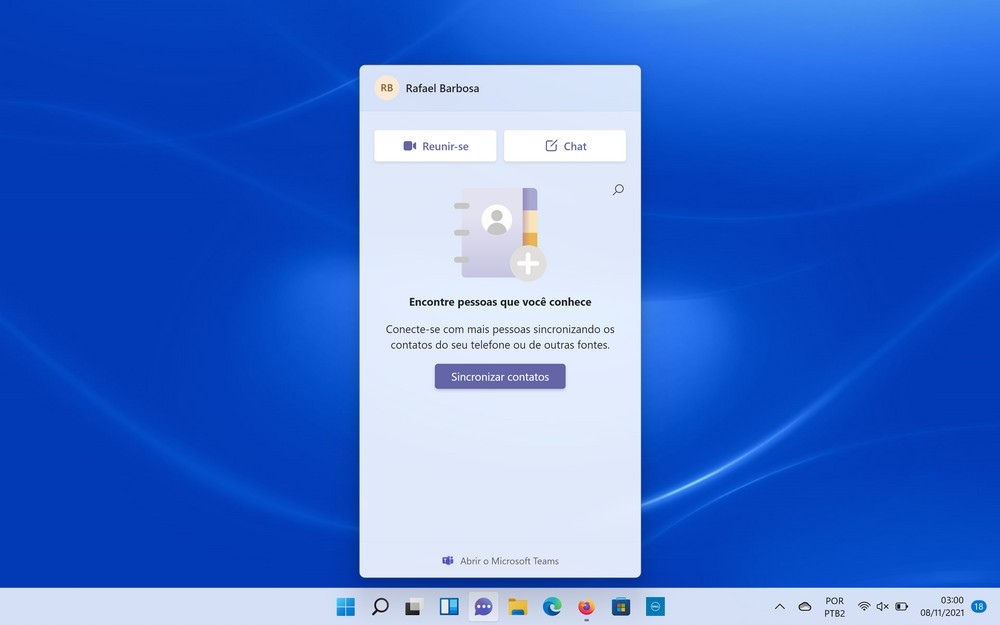Open taskbar Search
This screenshot has height=625, width=1000.
pos(380,607)
